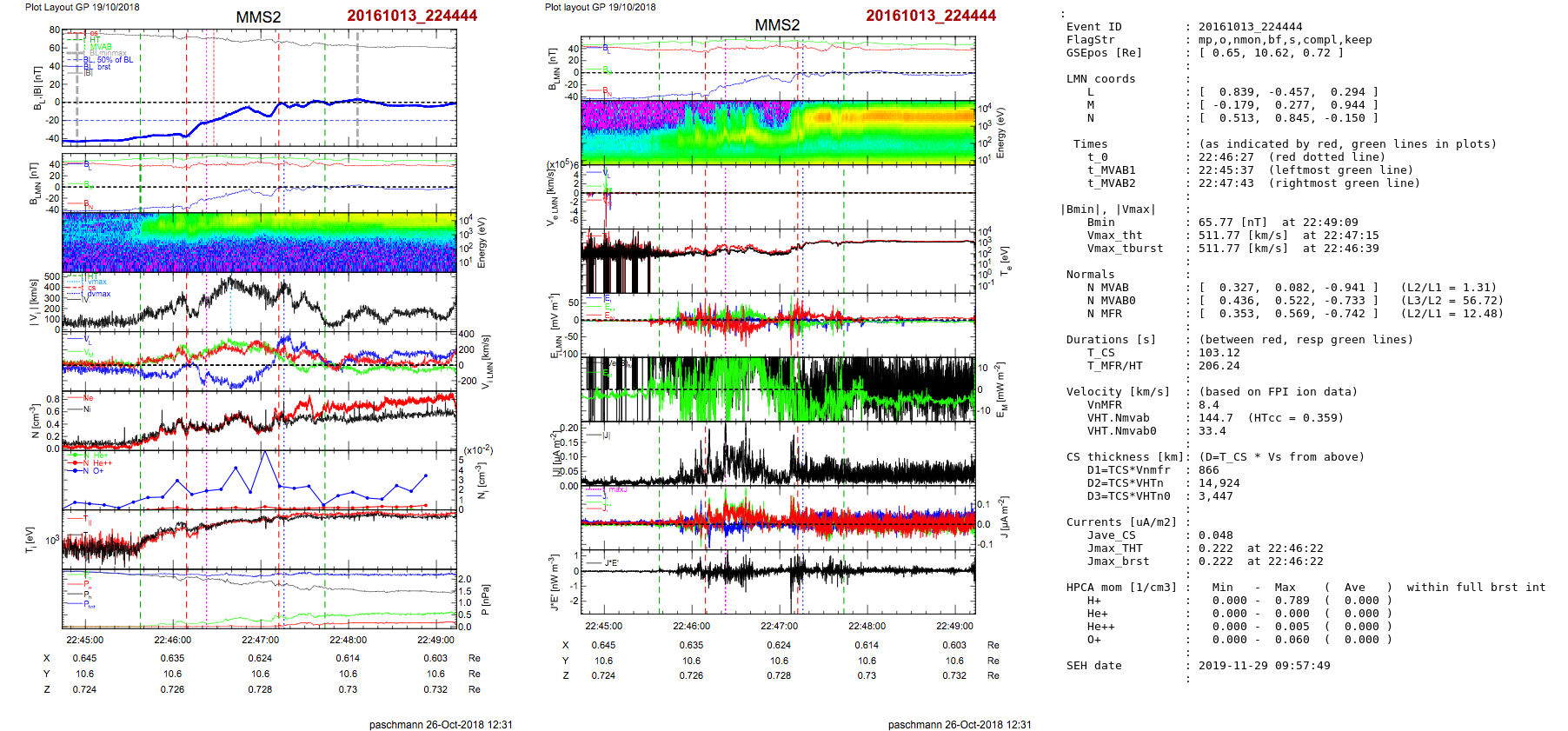The image size is (1568, 731).
Task: Select the ratio '(L2/L1 = 1.31)'
Action: coord(1448,288)
